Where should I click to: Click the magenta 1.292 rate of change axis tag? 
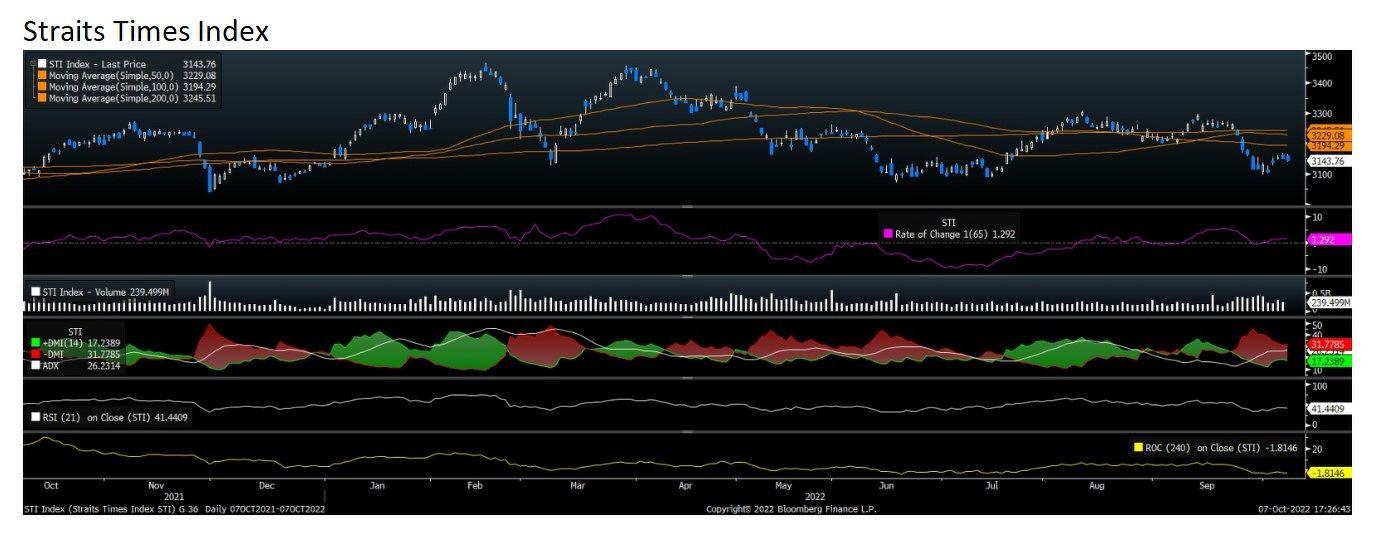[x=1330, y=240]
